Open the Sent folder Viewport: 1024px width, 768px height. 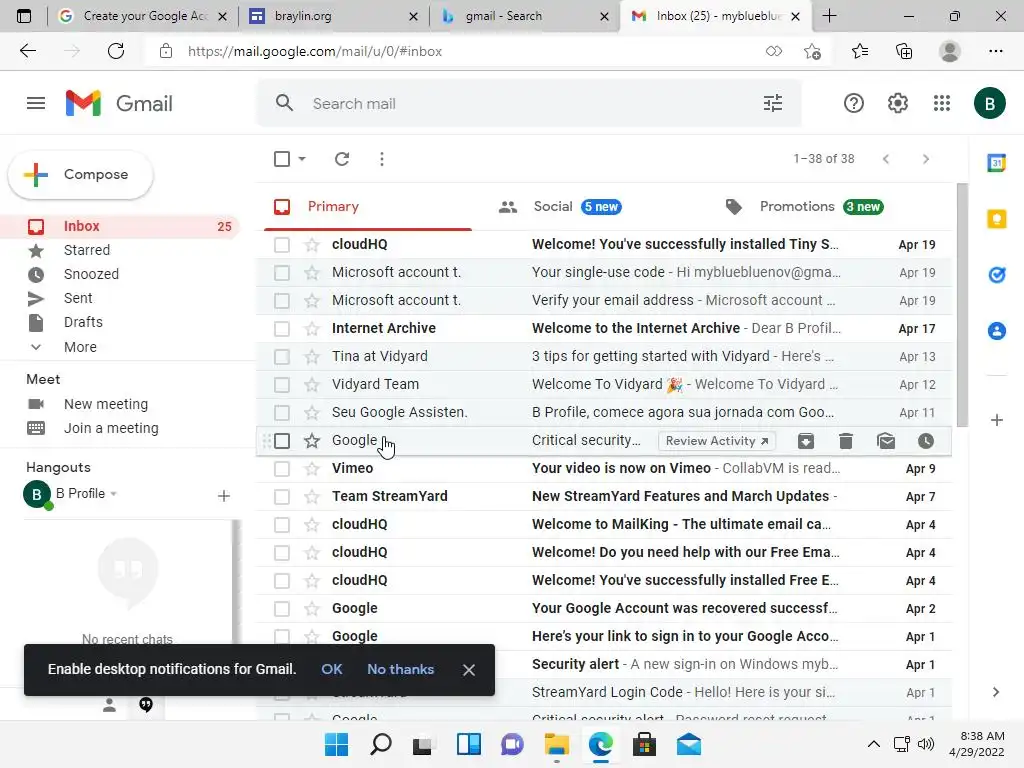78,298
